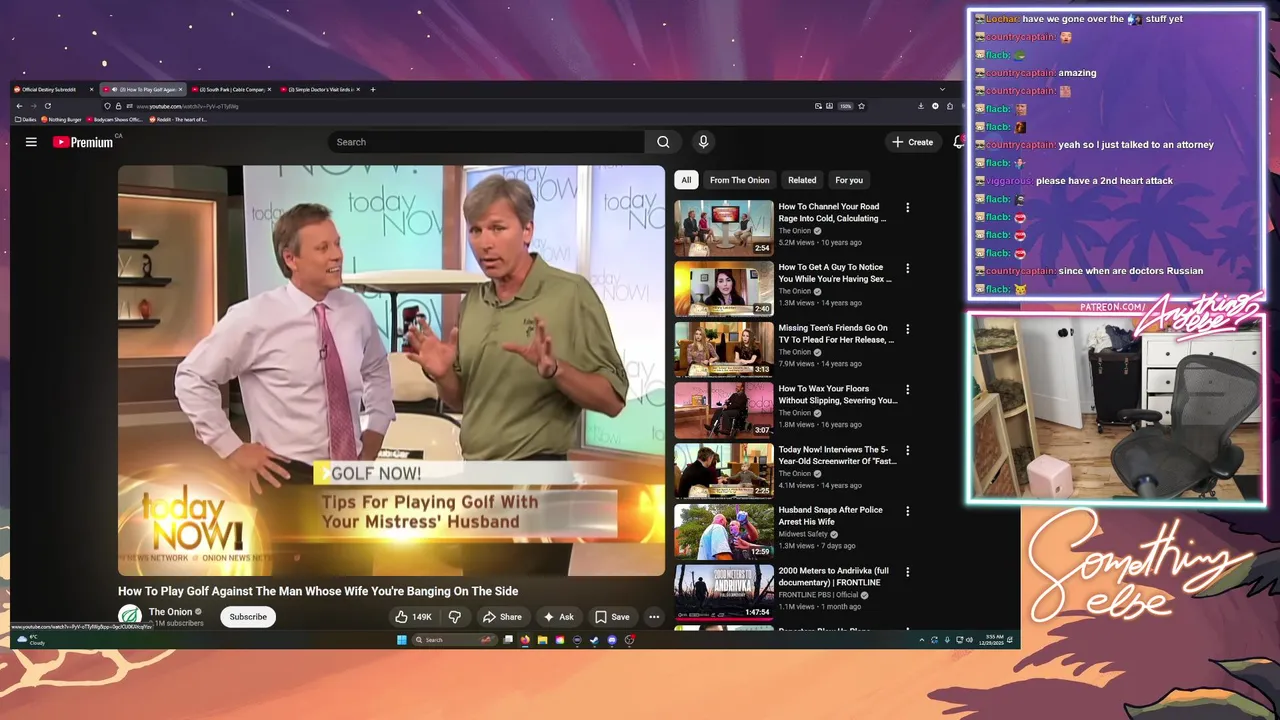
Task: Start voice search with the microphone
Action: tap(703, 142)
